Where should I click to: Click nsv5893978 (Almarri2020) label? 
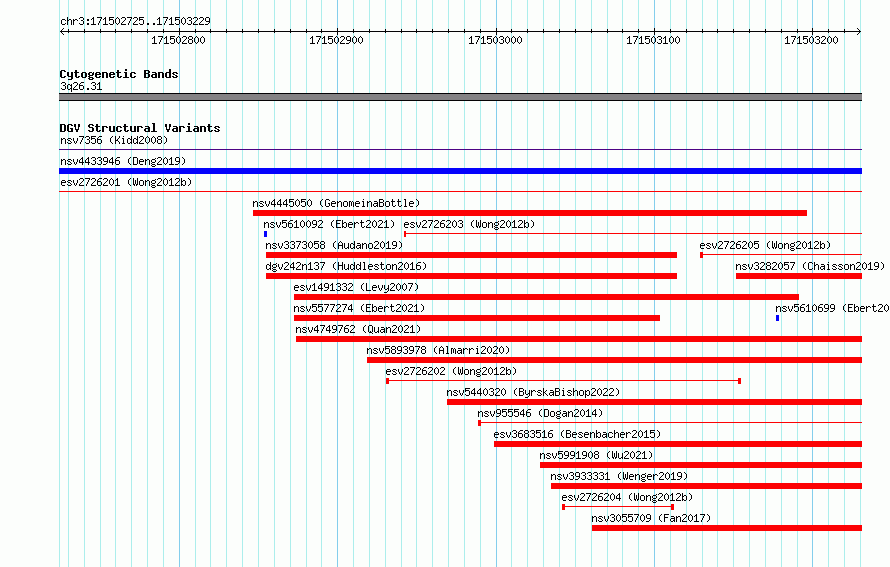point(438,350)
